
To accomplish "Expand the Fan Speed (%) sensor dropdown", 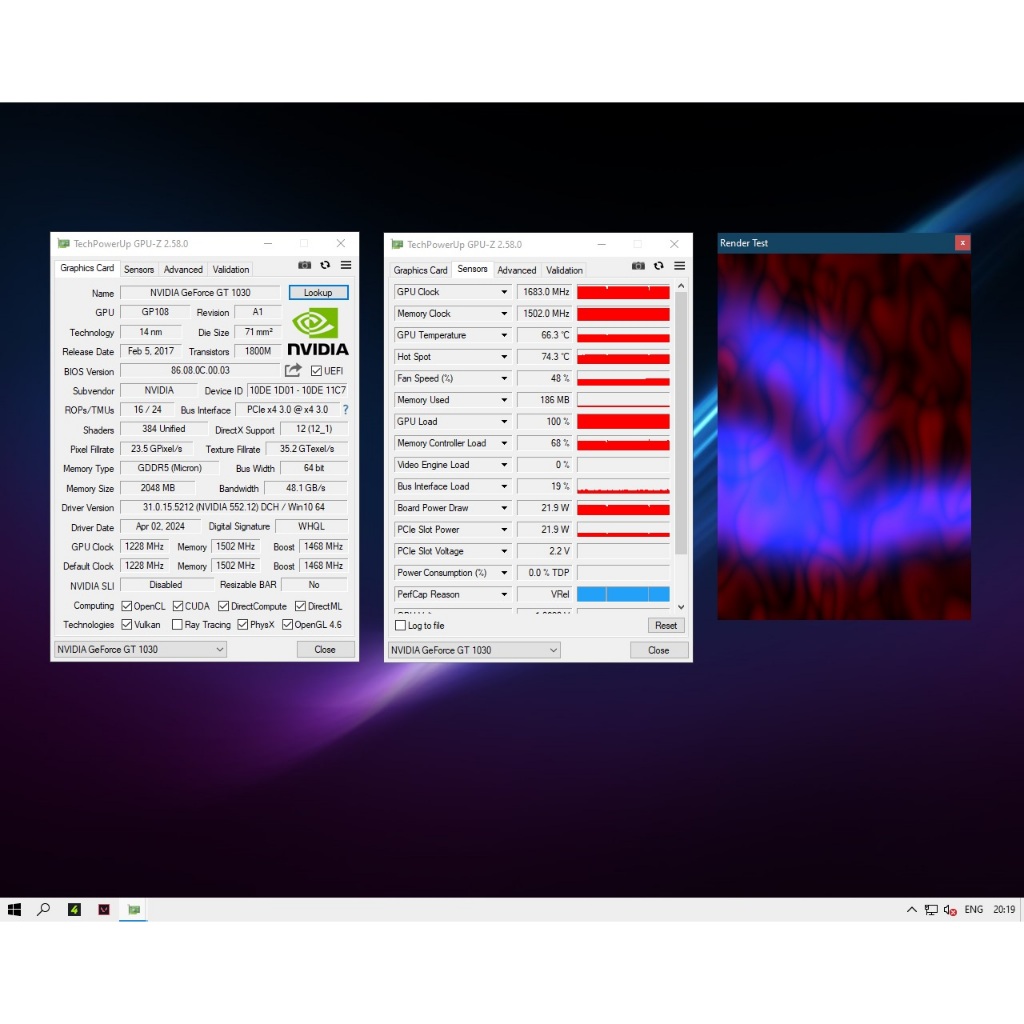I will pos(504,379).
